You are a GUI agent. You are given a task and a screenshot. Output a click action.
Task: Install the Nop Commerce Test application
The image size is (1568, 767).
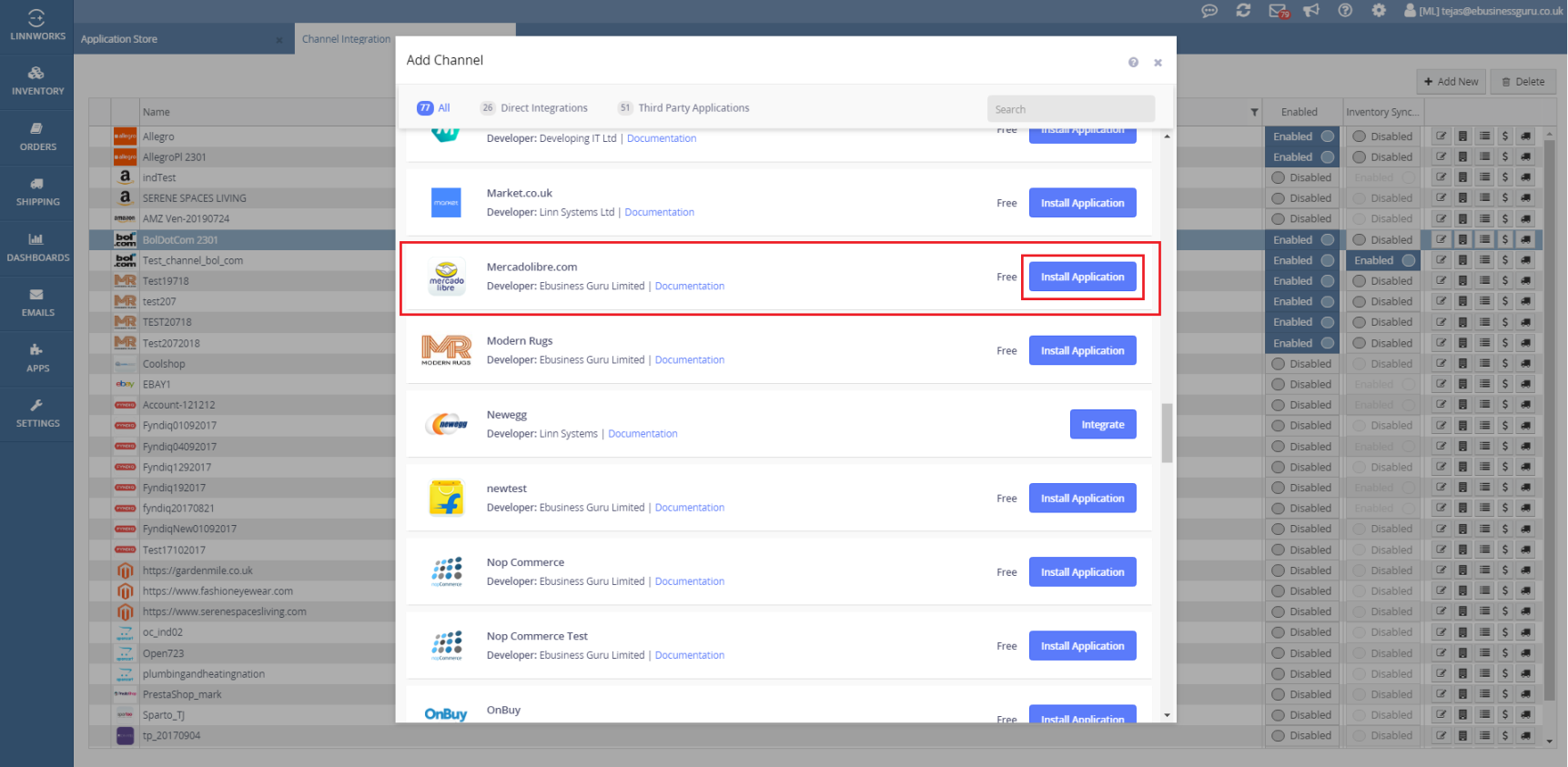(x=1082, y=646)
